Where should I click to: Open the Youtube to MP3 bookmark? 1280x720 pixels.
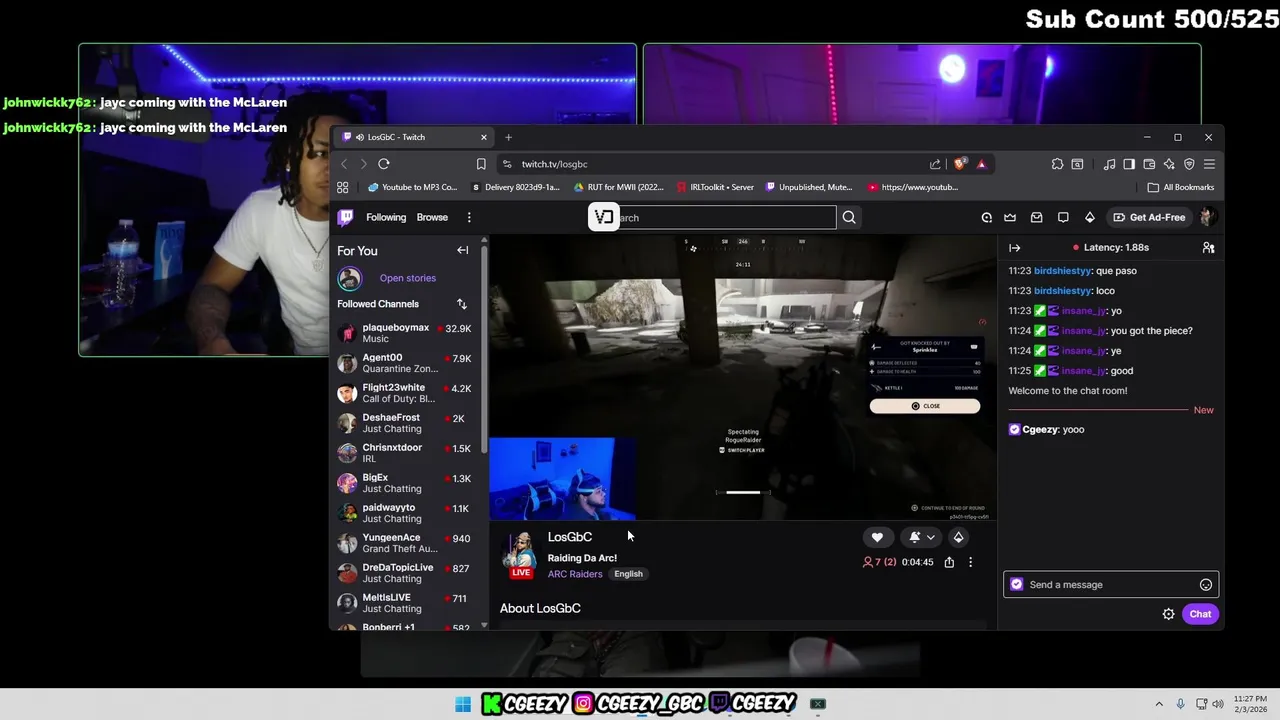tap(412, 187)
